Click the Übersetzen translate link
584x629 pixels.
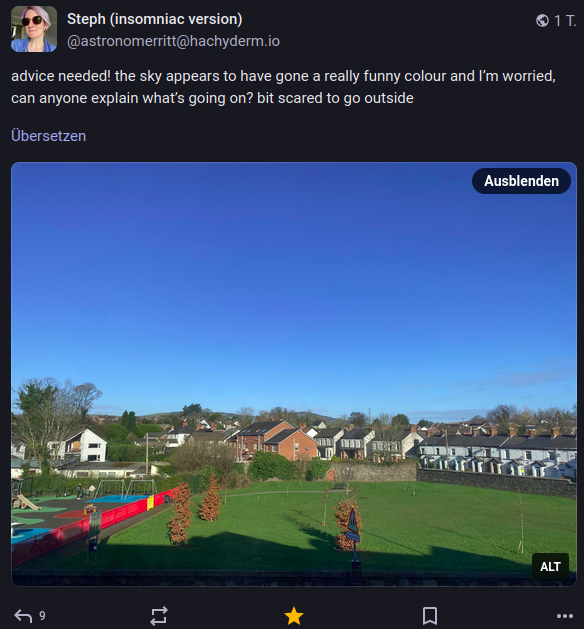pos(49,136)
